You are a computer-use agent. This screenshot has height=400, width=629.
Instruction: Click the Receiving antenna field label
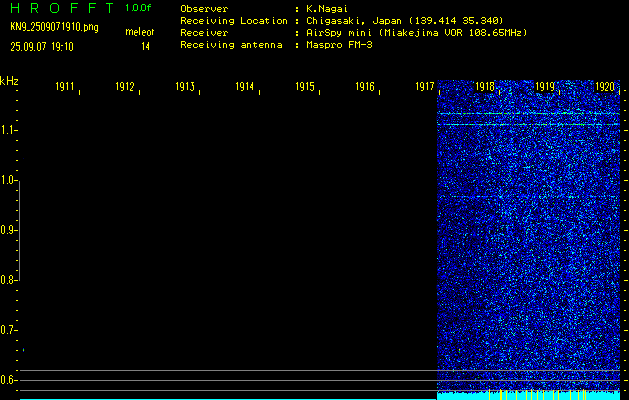click(231, 45)
